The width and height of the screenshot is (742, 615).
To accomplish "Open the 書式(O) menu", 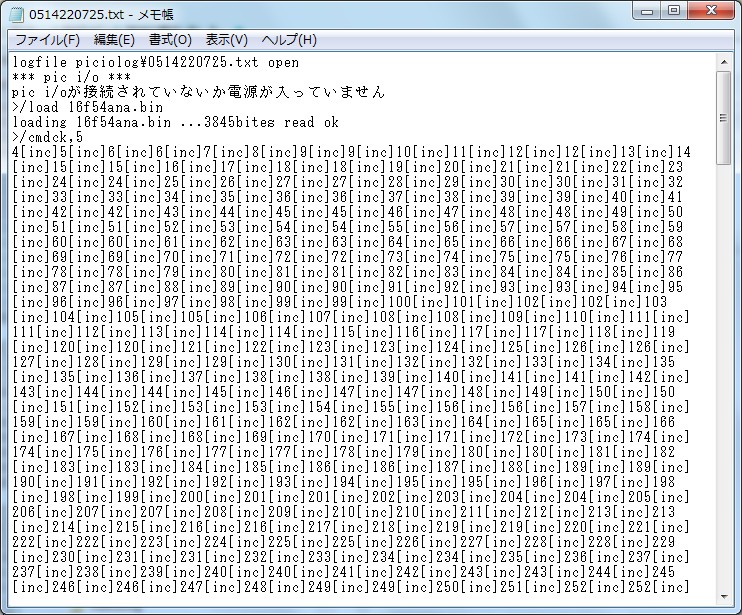I will 170,40.
